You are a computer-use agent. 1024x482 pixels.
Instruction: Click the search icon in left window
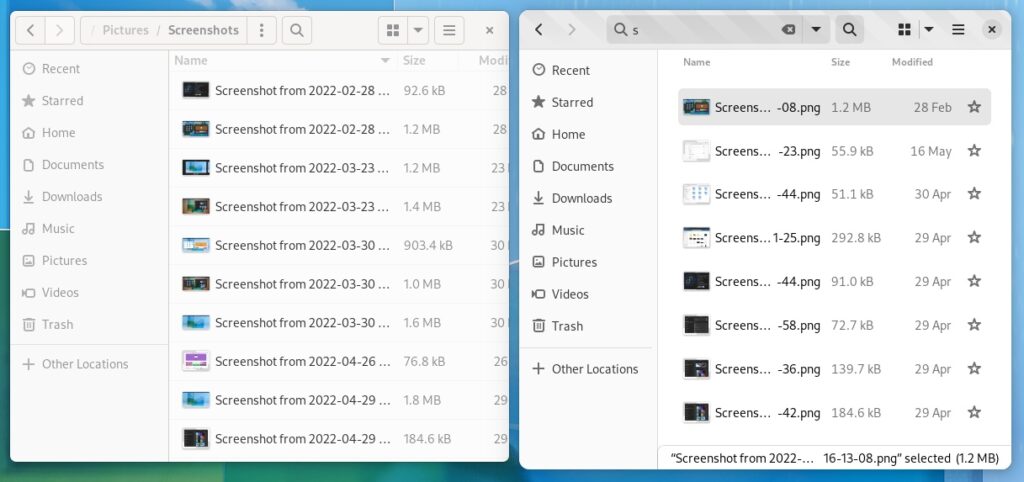[x=296, y=30]
